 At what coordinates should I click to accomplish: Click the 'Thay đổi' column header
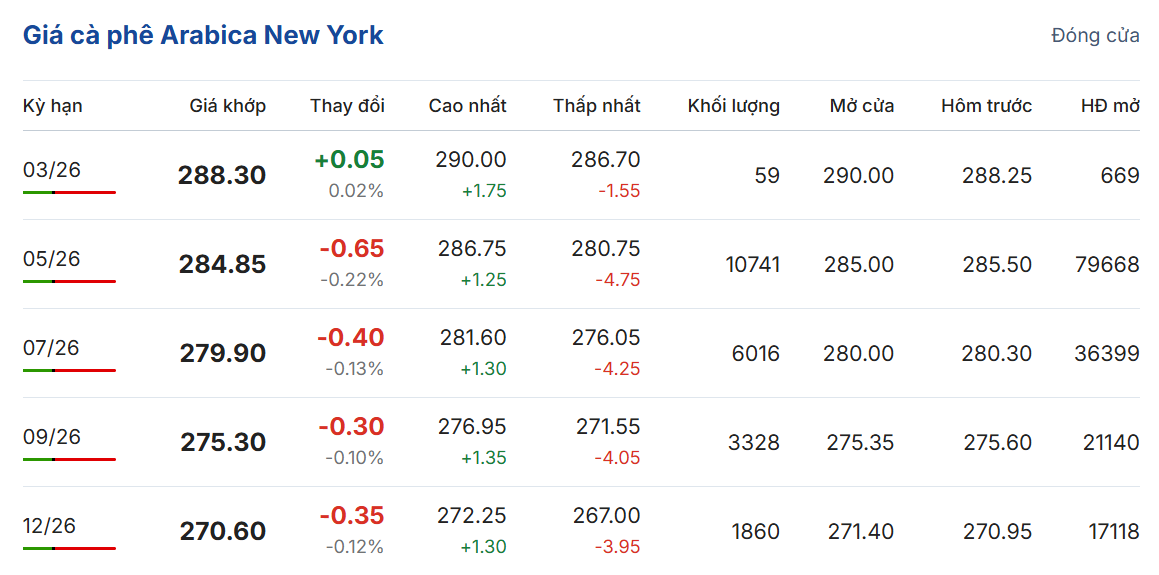point(347,106)
